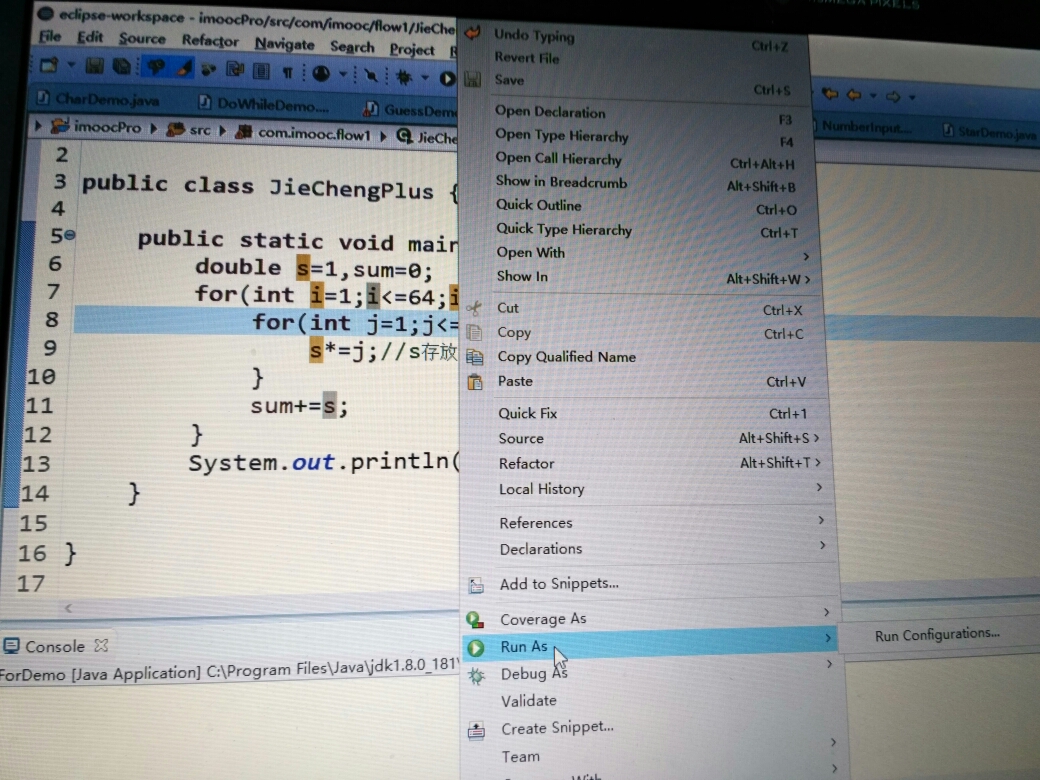The width and height of the screenshot is (1040, 780).
Task: Click Skip All Breakpoints toolbar icon
Action: pyautogui.click(x=371, y=76)
